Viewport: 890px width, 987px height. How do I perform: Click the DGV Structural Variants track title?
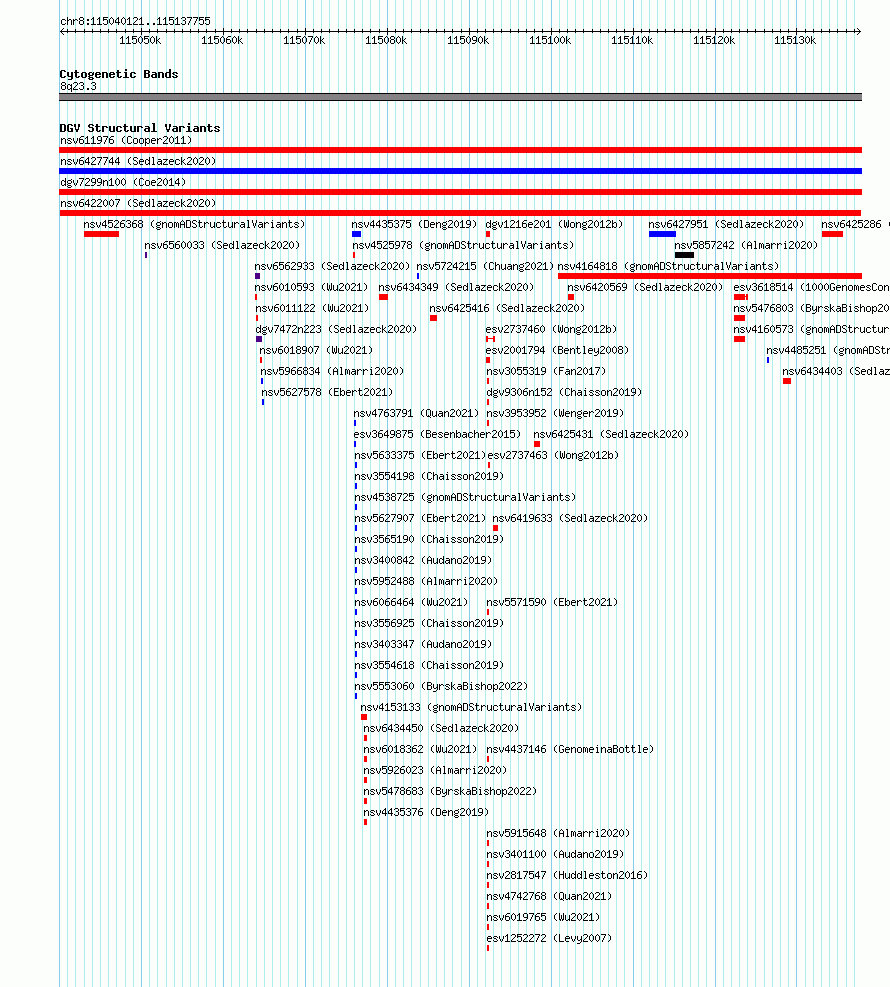tap(140, 128)
